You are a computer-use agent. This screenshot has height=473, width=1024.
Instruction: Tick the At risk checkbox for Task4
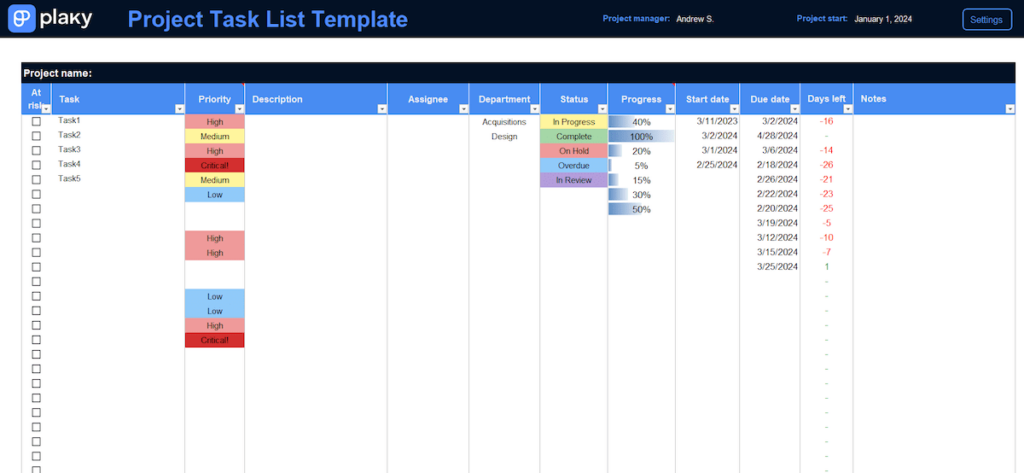37,165
